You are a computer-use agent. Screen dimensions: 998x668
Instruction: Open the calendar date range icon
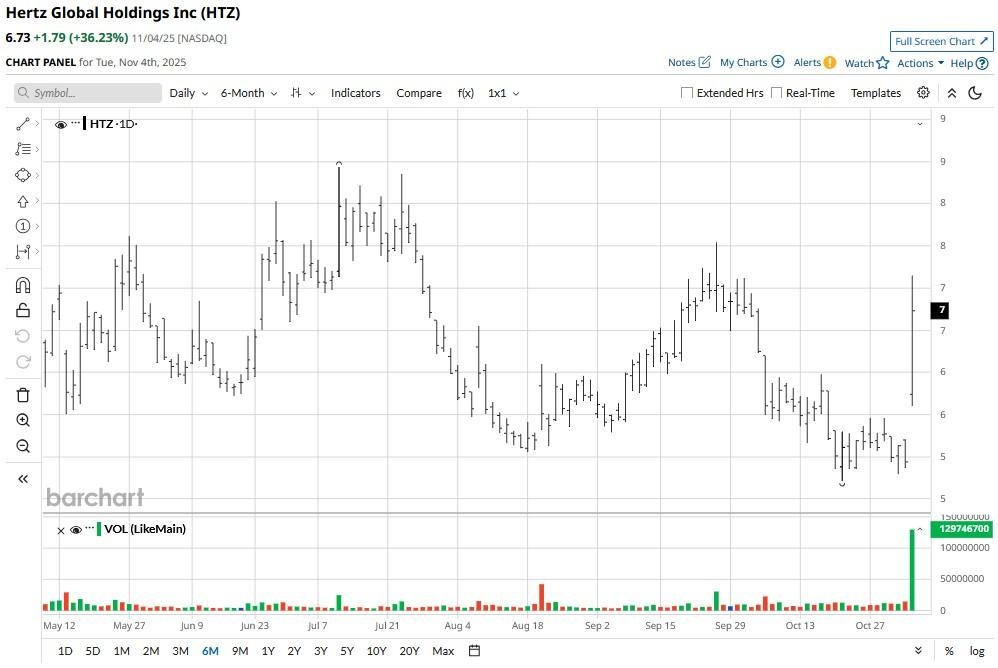[x=474, y=651]
